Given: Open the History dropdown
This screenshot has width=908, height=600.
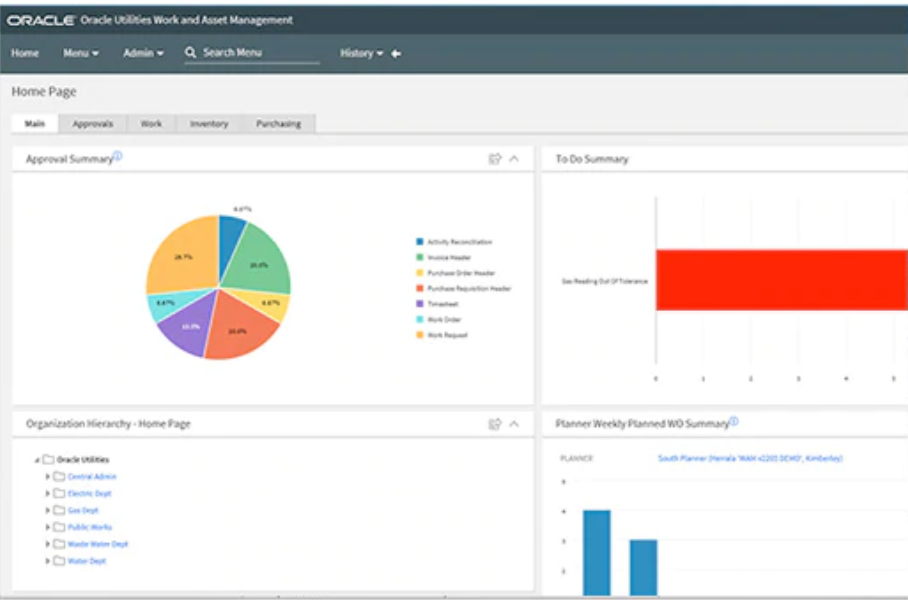Looking at the screenshot, I should pyautogui.click(x=361, y=53).
